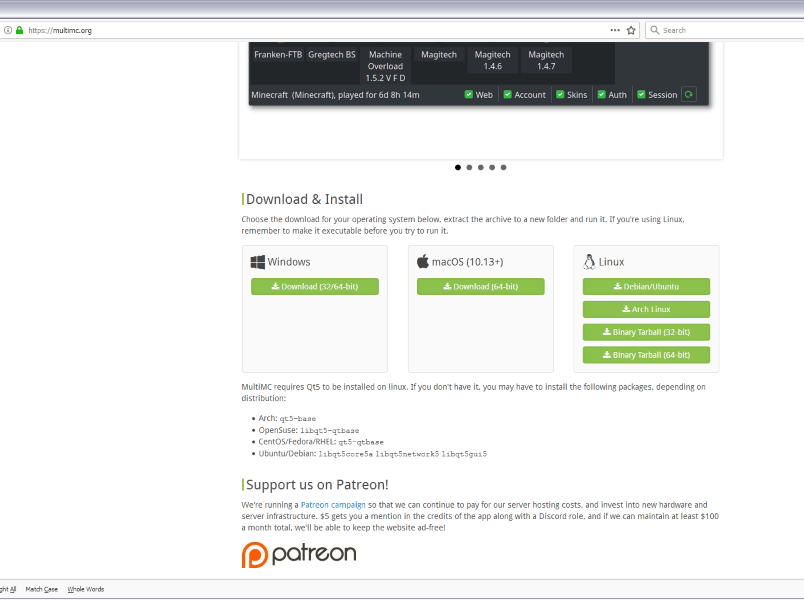The height and width of the screenshot is (600, 804).
Task: Click the Ubuntu/Debian package list line
Action: [373, 454]
